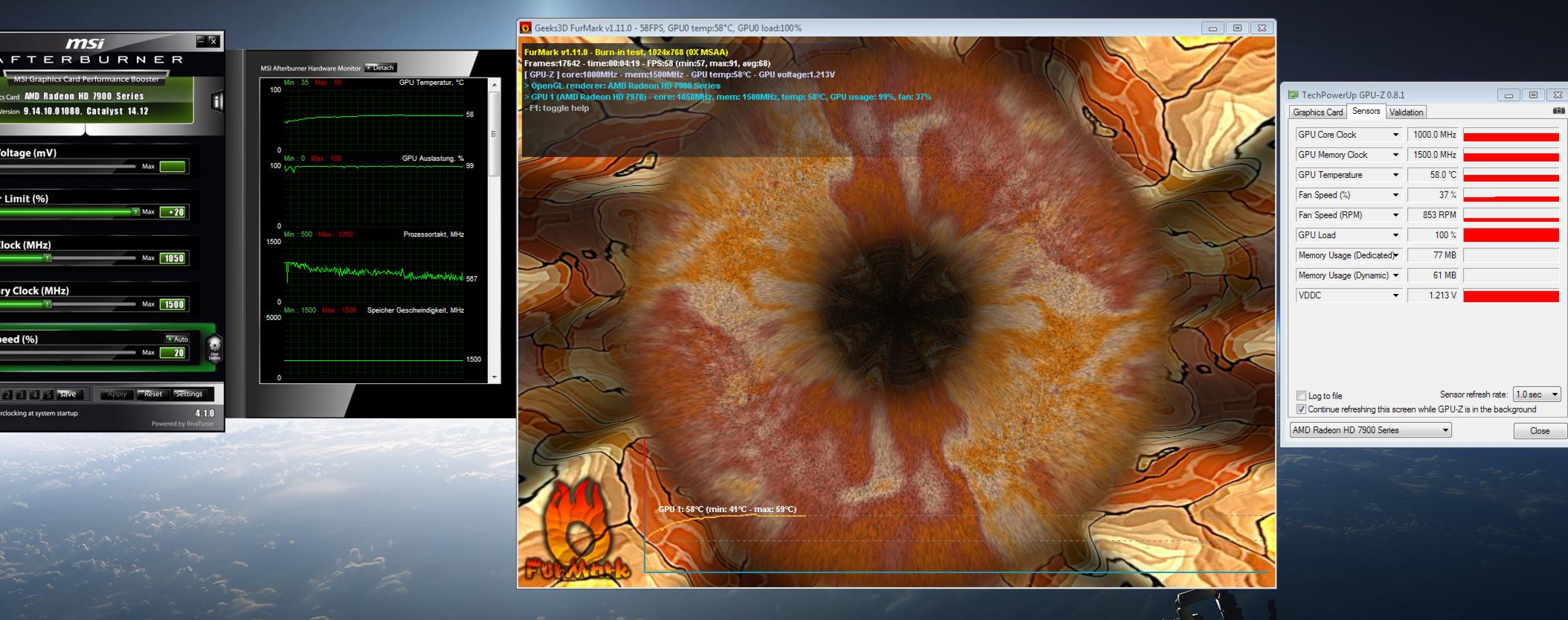
Task: Open the Afterburner info 'i' button
Action: [x=217, y=100]
